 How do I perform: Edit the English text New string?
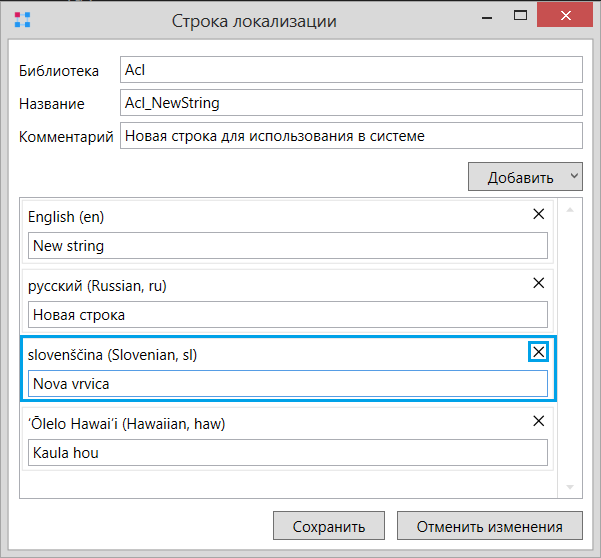click(288, 245)
